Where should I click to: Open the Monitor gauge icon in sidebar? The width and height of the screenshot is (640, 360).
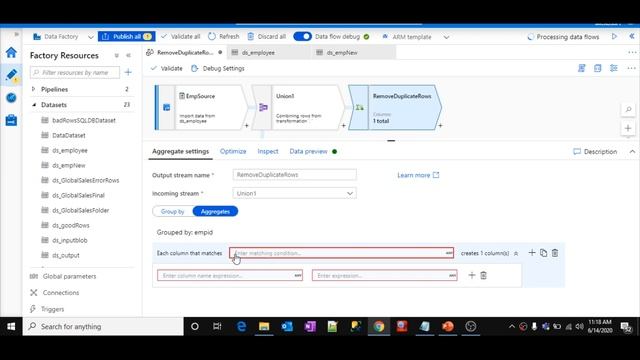tap(11, 98)
